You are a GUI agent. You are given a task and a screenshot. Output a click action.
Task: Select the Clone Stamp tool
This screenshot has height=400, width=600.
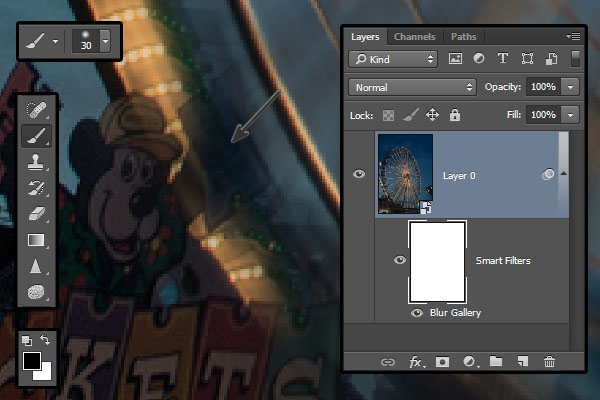pos(36,162)
